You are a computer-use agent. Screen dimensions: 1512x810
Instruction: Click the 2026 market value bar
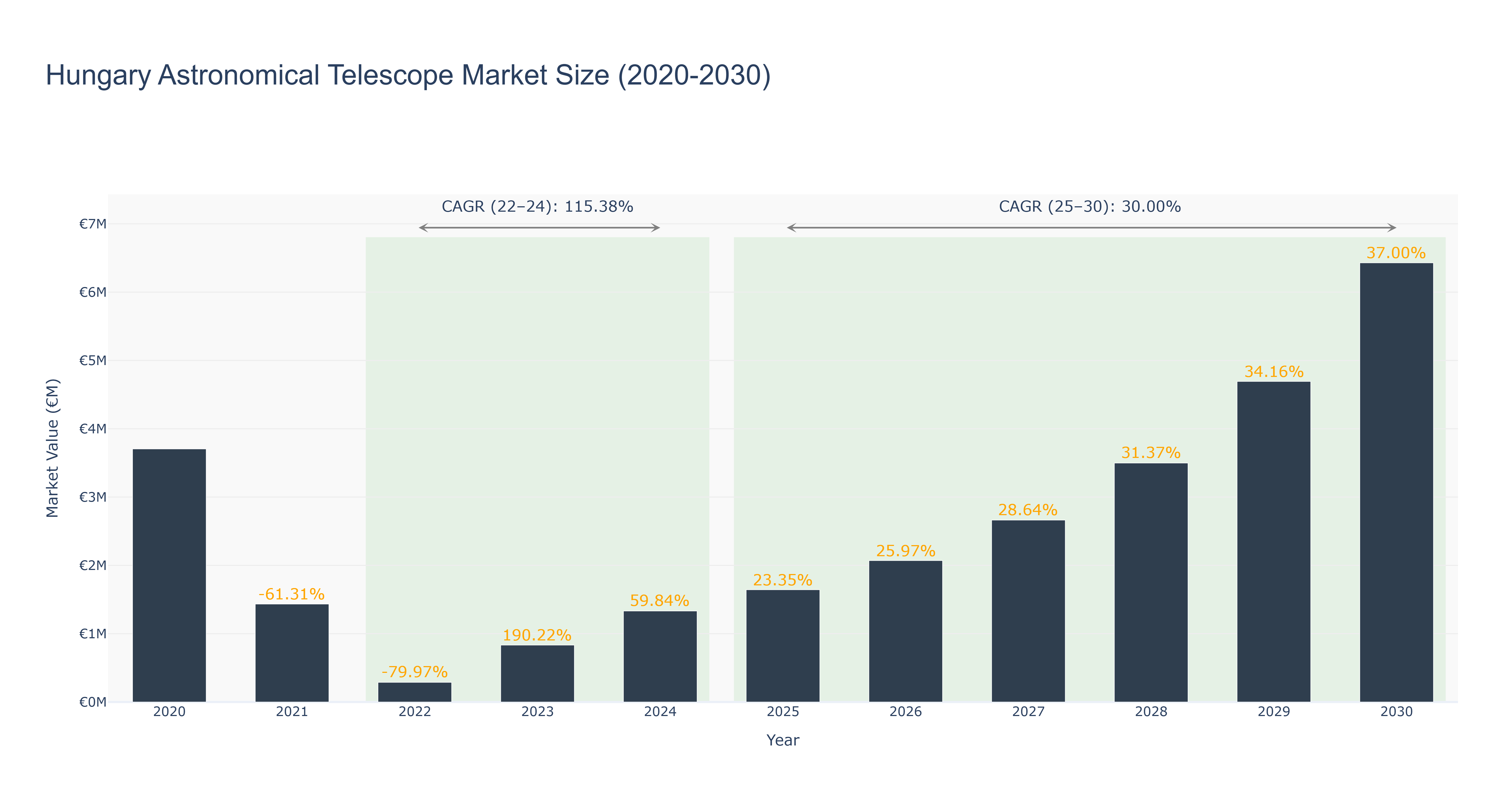tap(905, 632)
